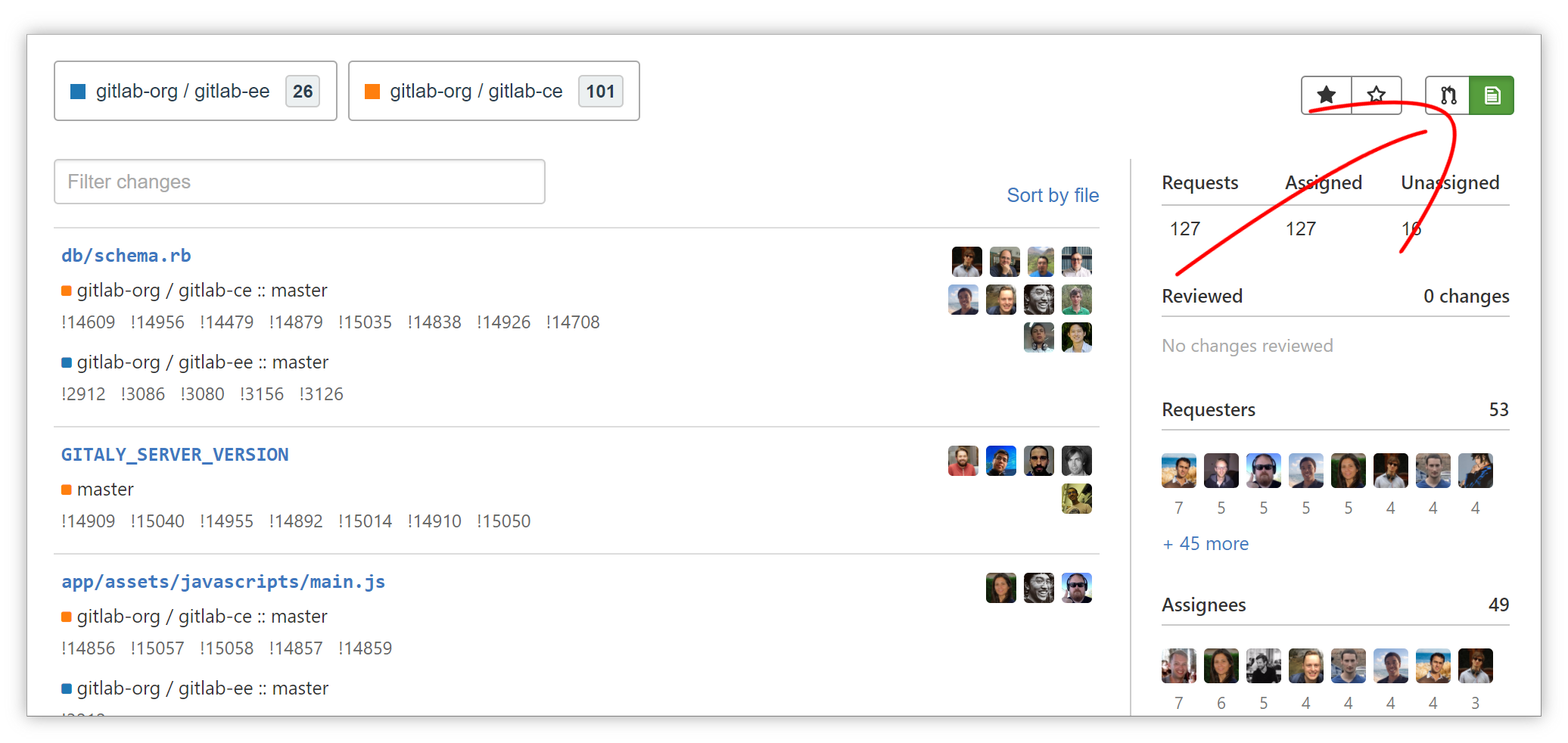
Task: Click first requester avatar with count 7
Action: (x=1179, y=471)
